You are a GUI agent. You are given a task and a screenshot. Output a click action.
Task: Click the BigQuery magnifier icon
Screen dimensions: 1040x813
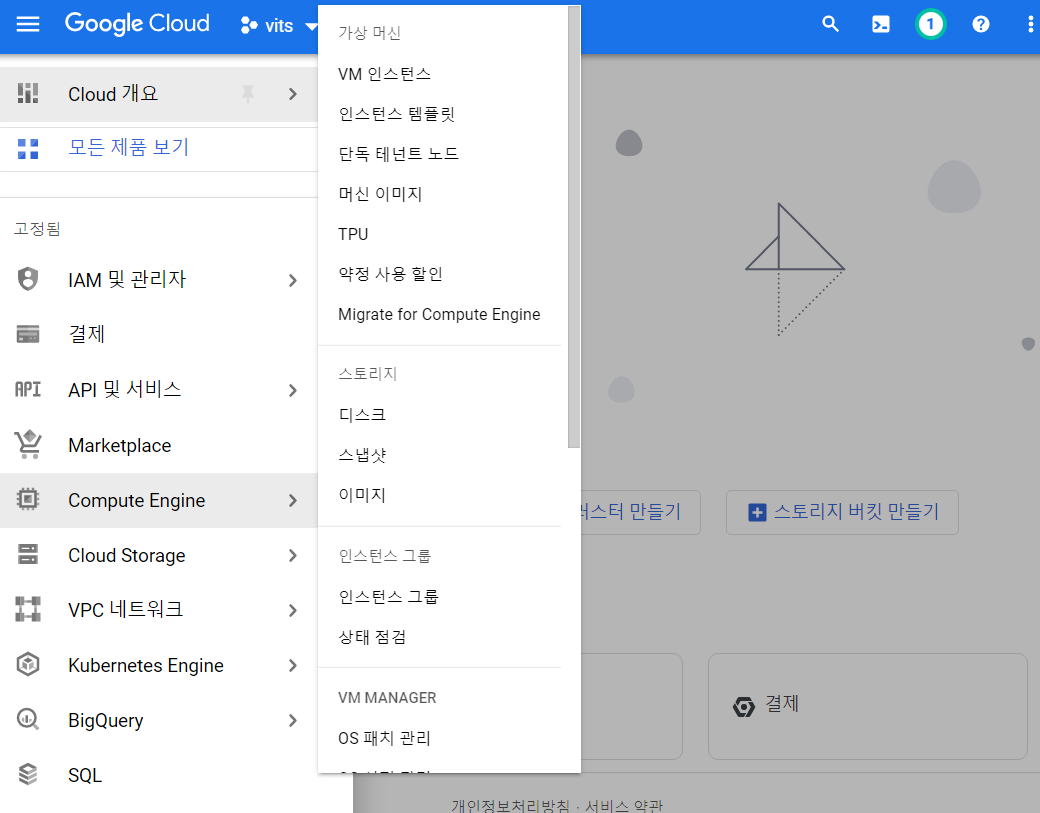click(x=28, y=719)
